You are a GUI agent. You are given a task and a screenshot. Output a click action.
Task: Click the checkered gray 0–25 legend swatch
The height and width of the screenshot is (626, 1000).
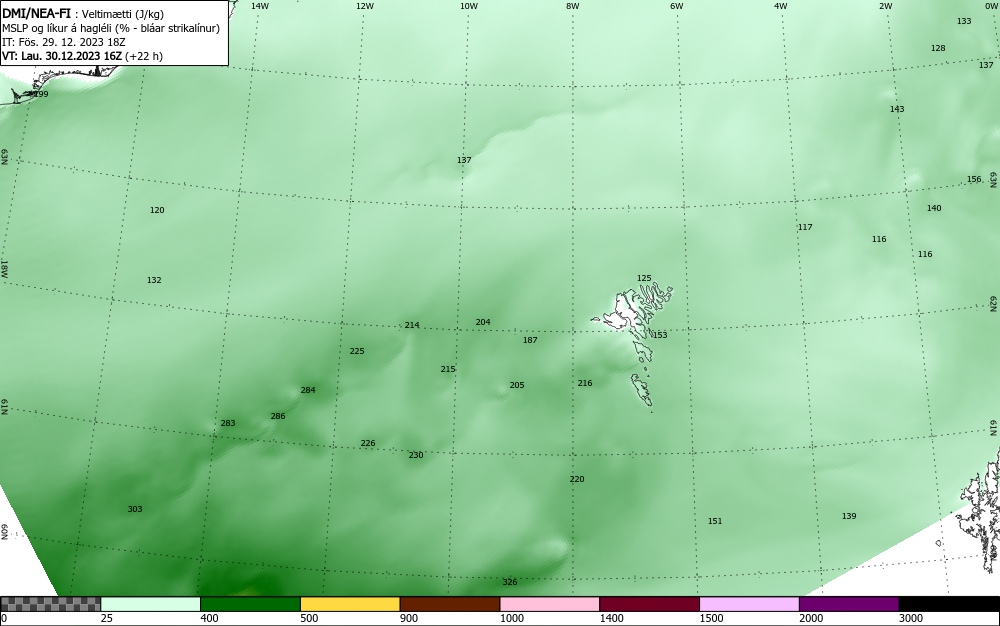click(50, 604)
